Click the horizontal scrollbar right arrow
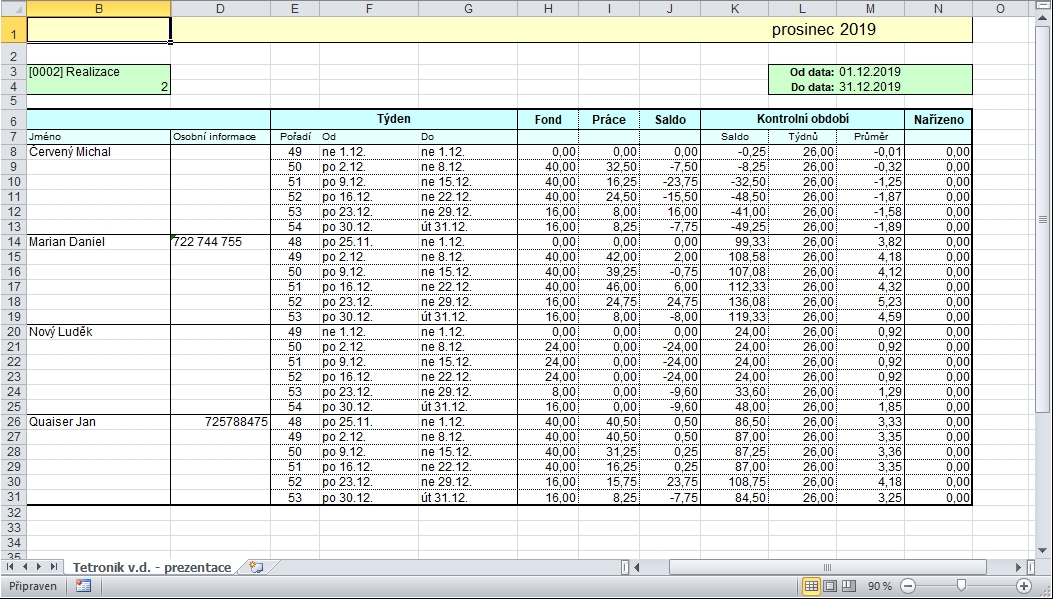Image resolution: width=1053 pixels, height=599 pixels. tap(1019, 567)
